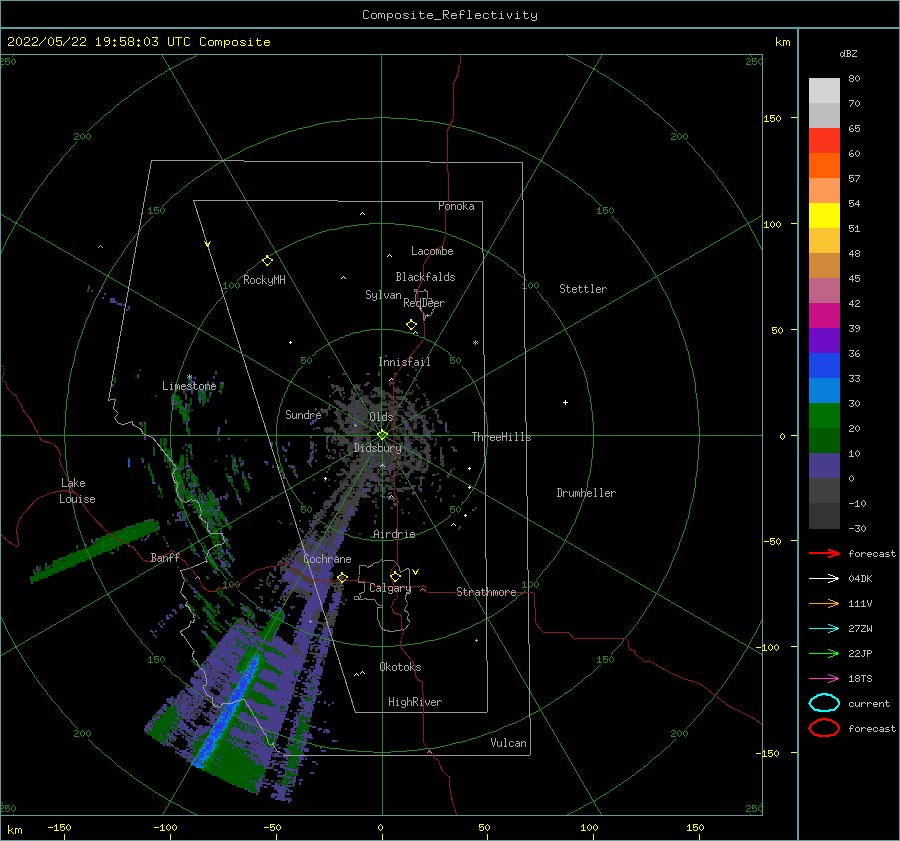This screenshot has height=841, width=900.
Task: Click the Ponoka label
Action: point(456,206)
